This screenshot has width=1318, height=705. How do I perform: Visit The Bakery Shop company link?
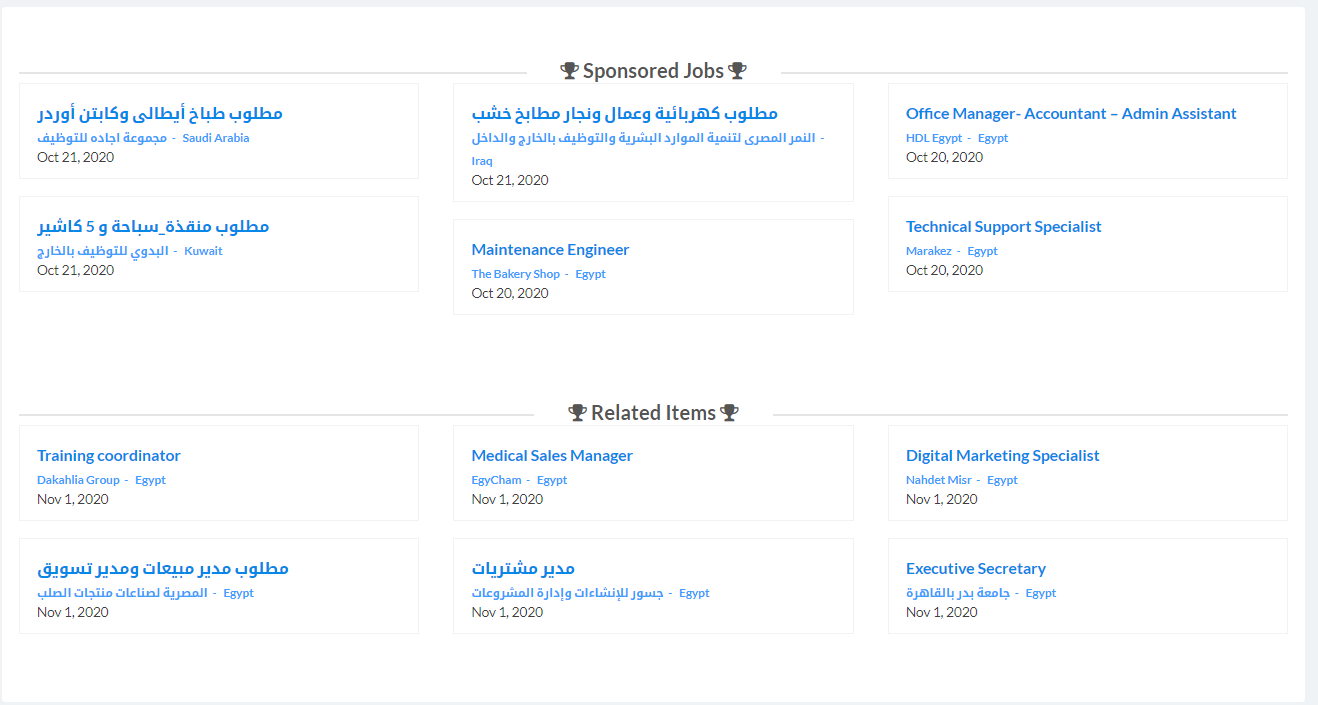[x=515, y=274]
